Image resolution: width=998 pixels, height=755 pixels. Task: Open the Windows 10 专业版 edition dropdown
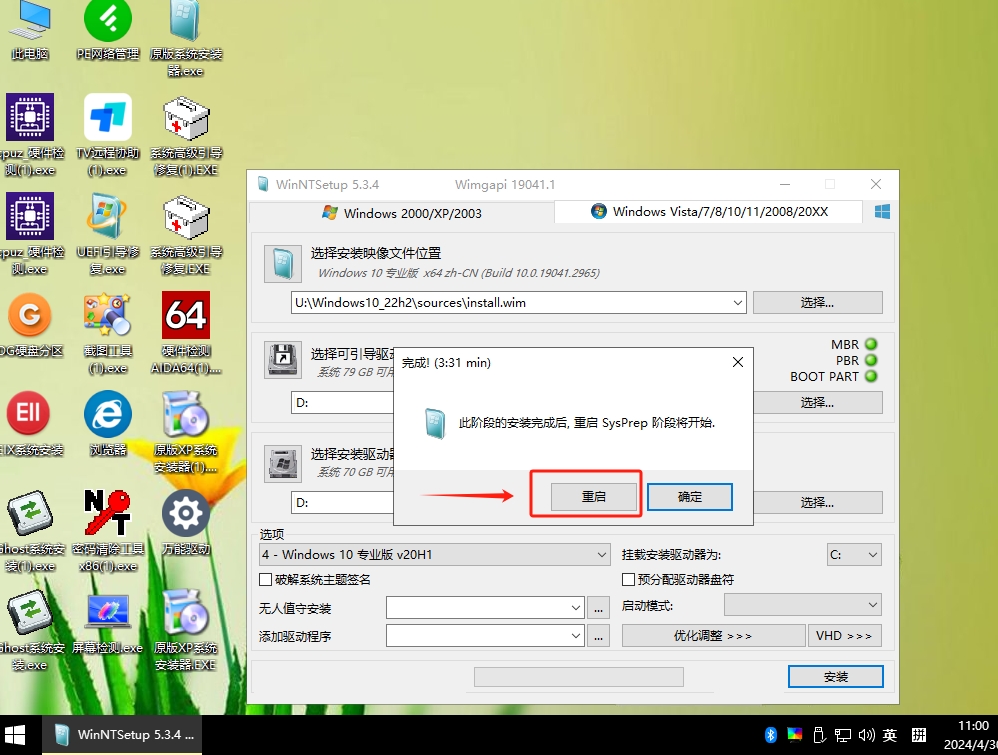tap(435, 554)
